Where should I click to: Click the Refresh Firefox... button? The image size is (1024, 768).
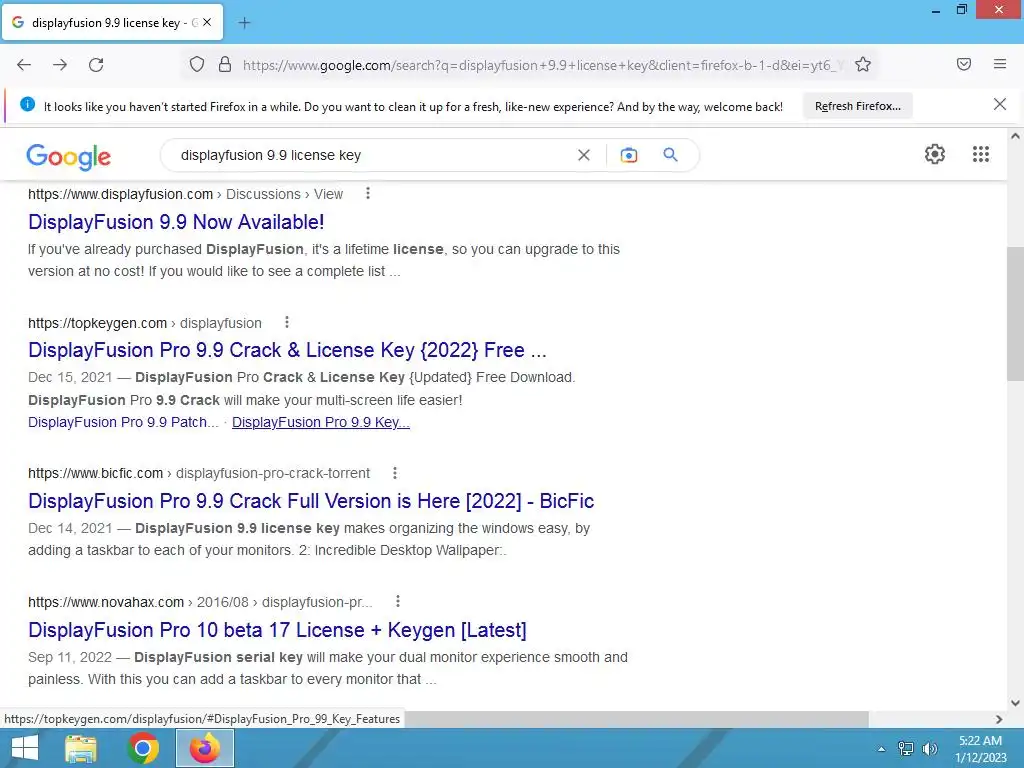click(857, 106)
